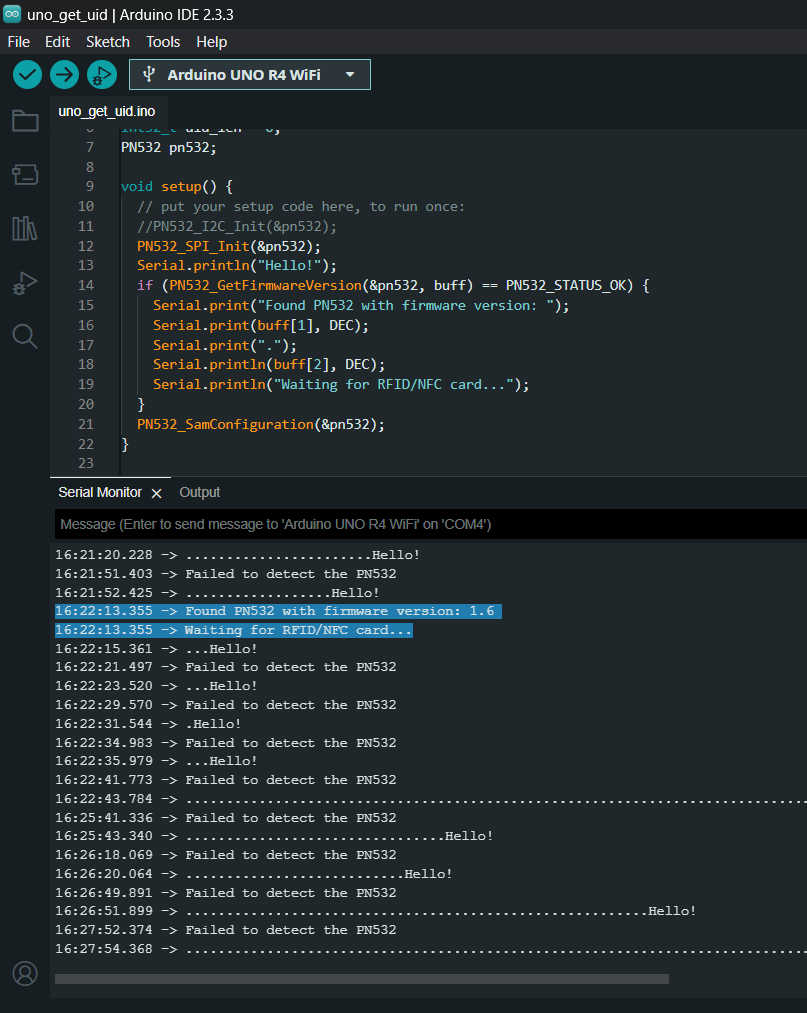Open the Help menu

pos(211,42)
